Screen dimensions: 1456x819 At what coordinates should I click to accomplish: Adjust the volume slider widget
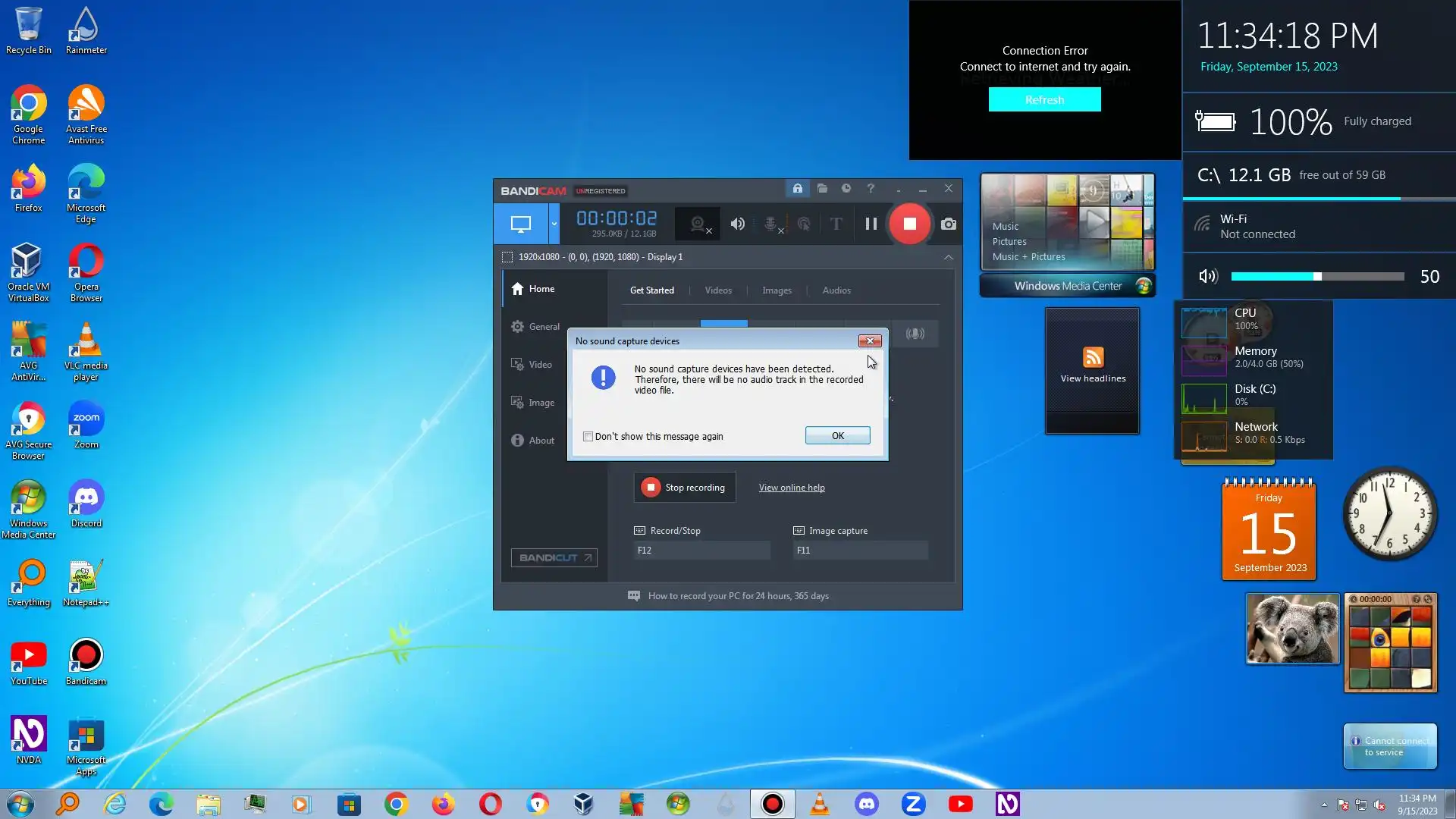(1317, 277)
